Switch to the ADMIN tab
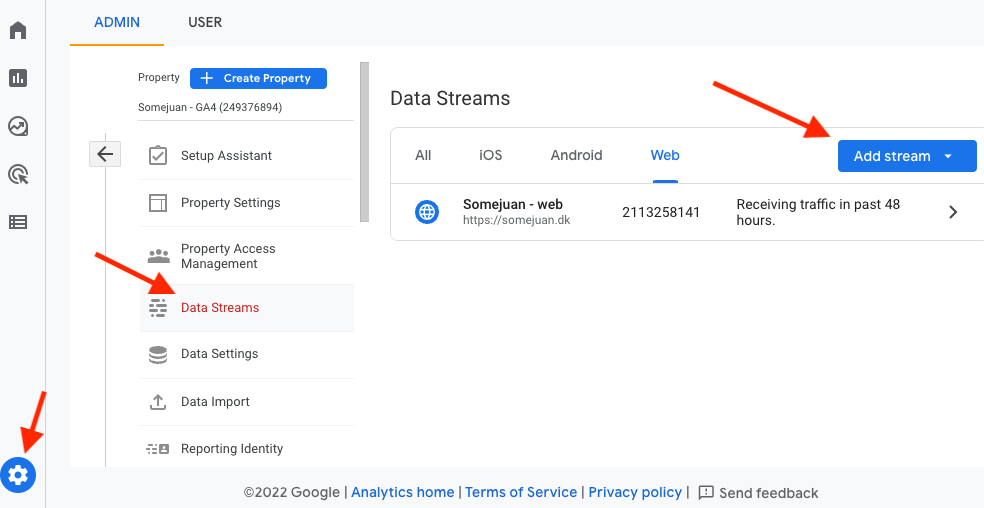The image size is (984, 508). (117, 23)
